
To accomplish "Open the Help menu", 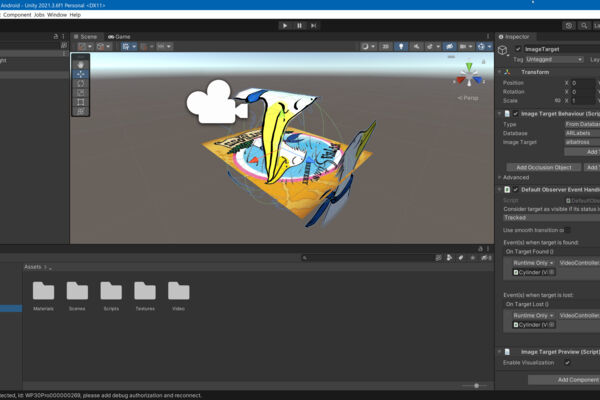I will (75, 15).
